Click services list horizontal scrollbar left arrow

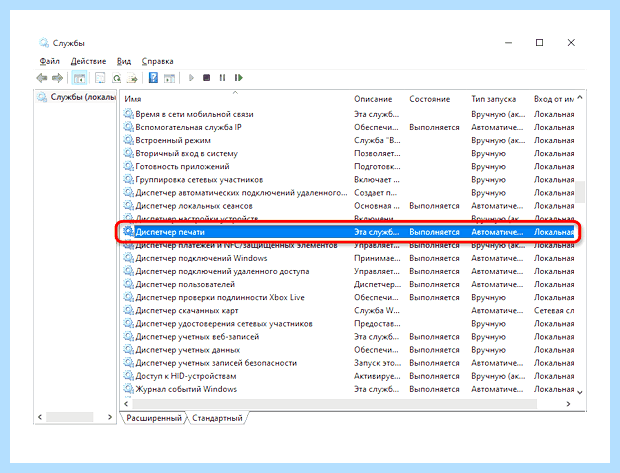126,404
